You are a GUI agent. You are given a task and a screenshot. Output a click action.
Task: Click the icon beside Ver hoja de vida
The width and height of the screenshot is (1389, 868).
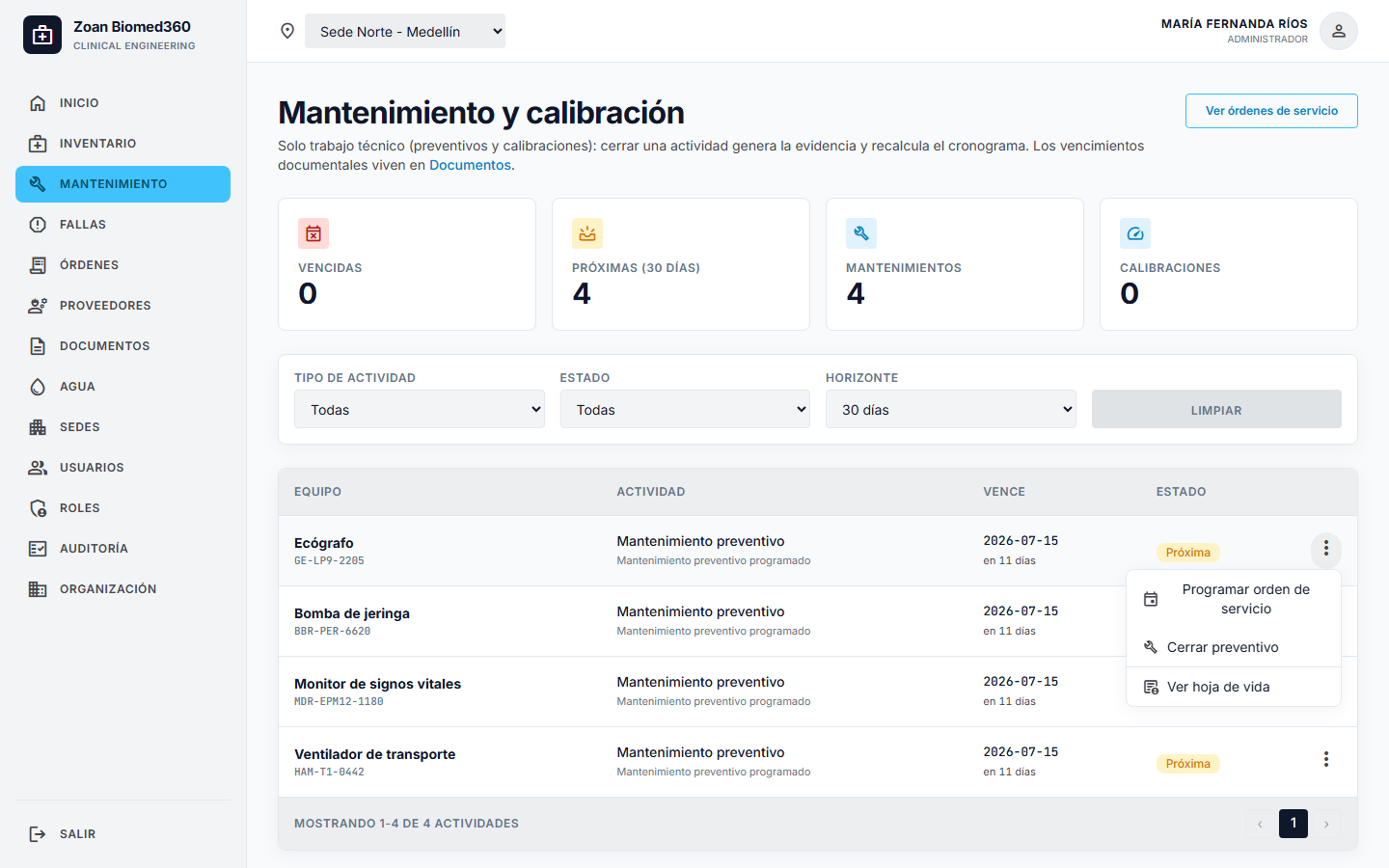(x=1151, y=687)
